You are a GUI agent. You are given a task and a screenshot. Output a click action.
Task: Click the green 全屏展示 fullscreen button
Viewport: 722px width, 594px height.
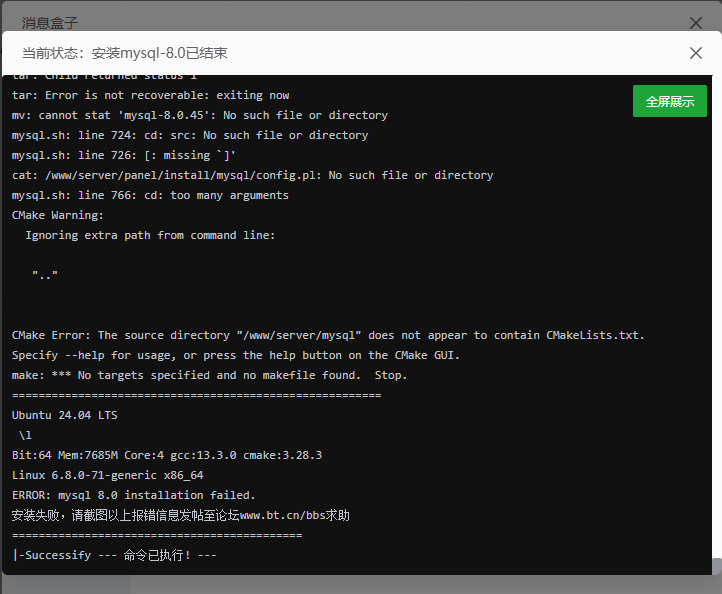pos(669,101)
